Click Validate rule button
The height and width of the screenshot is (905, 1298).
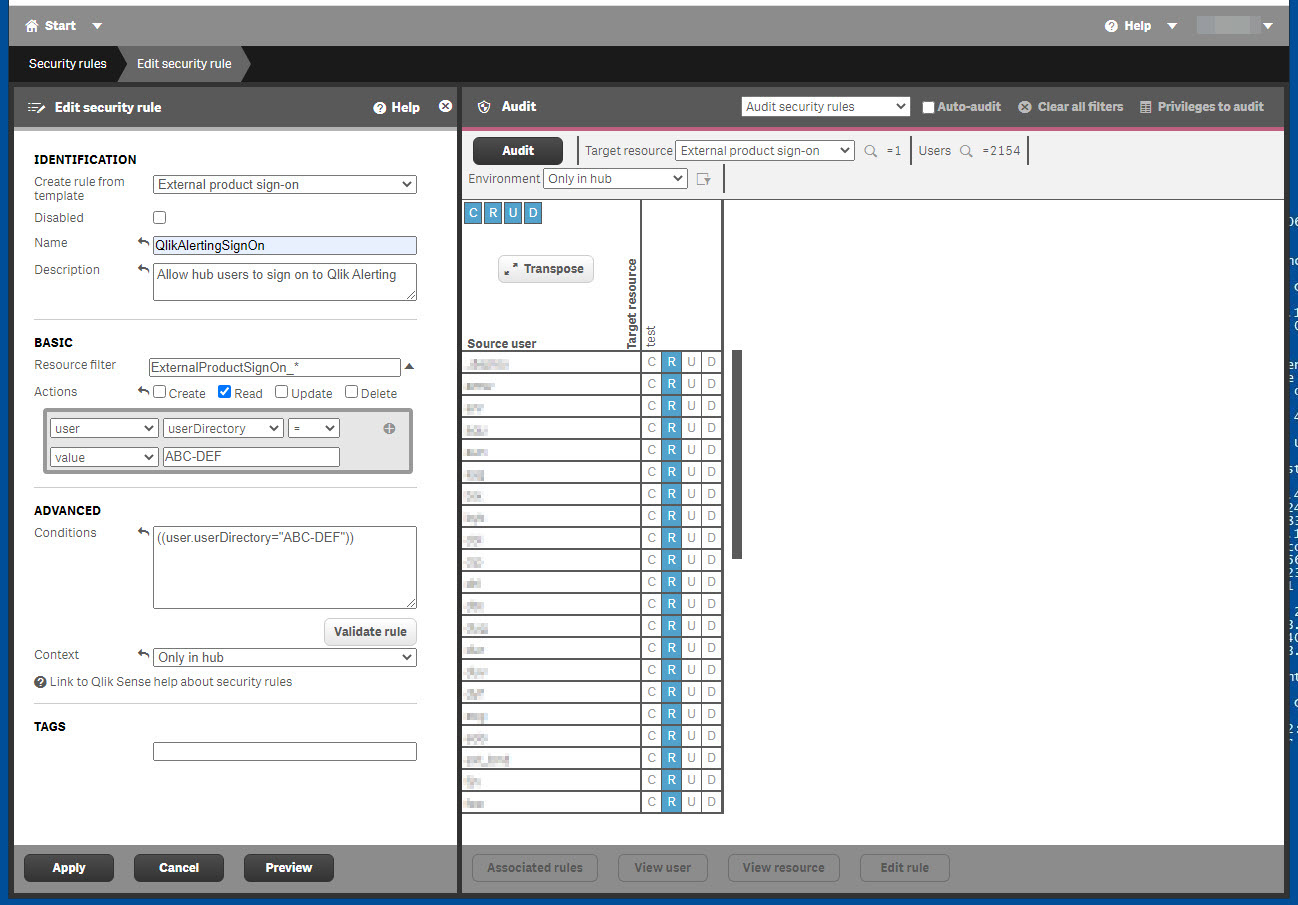point(370,631)
